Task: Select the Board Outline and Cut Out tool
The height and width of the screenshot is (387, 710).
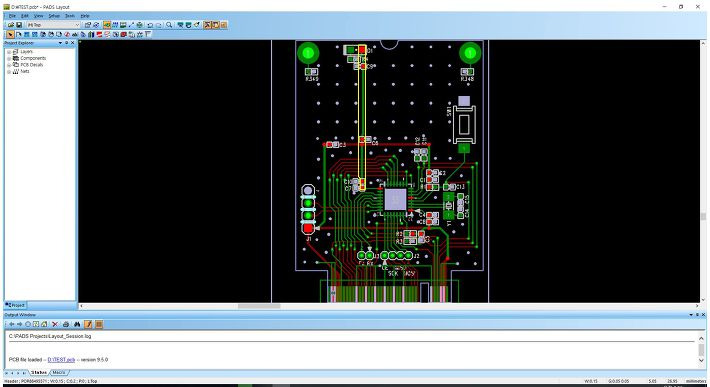Action: 59,34
